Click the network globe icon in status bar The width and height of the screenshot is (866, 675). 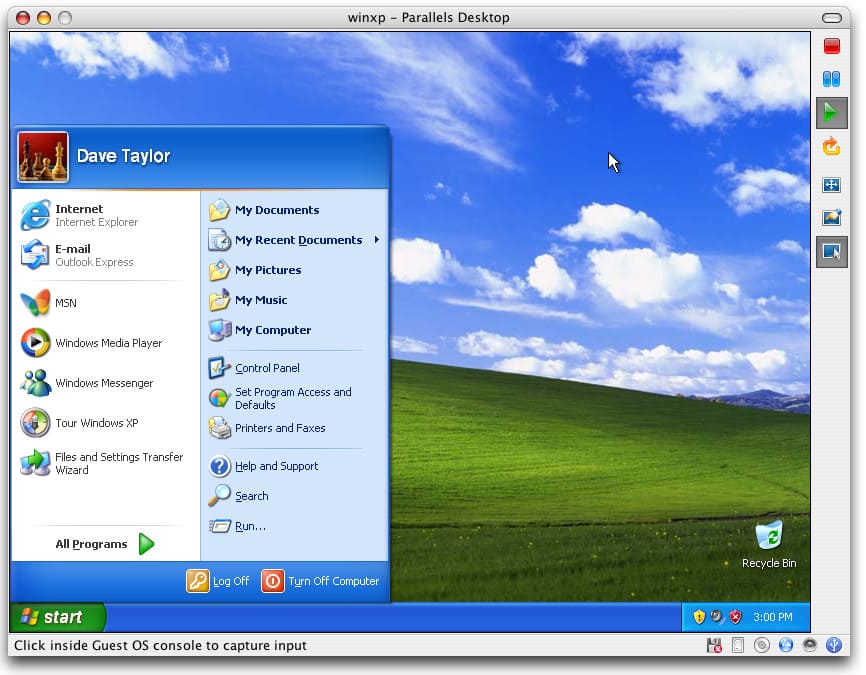pos(786,645)
